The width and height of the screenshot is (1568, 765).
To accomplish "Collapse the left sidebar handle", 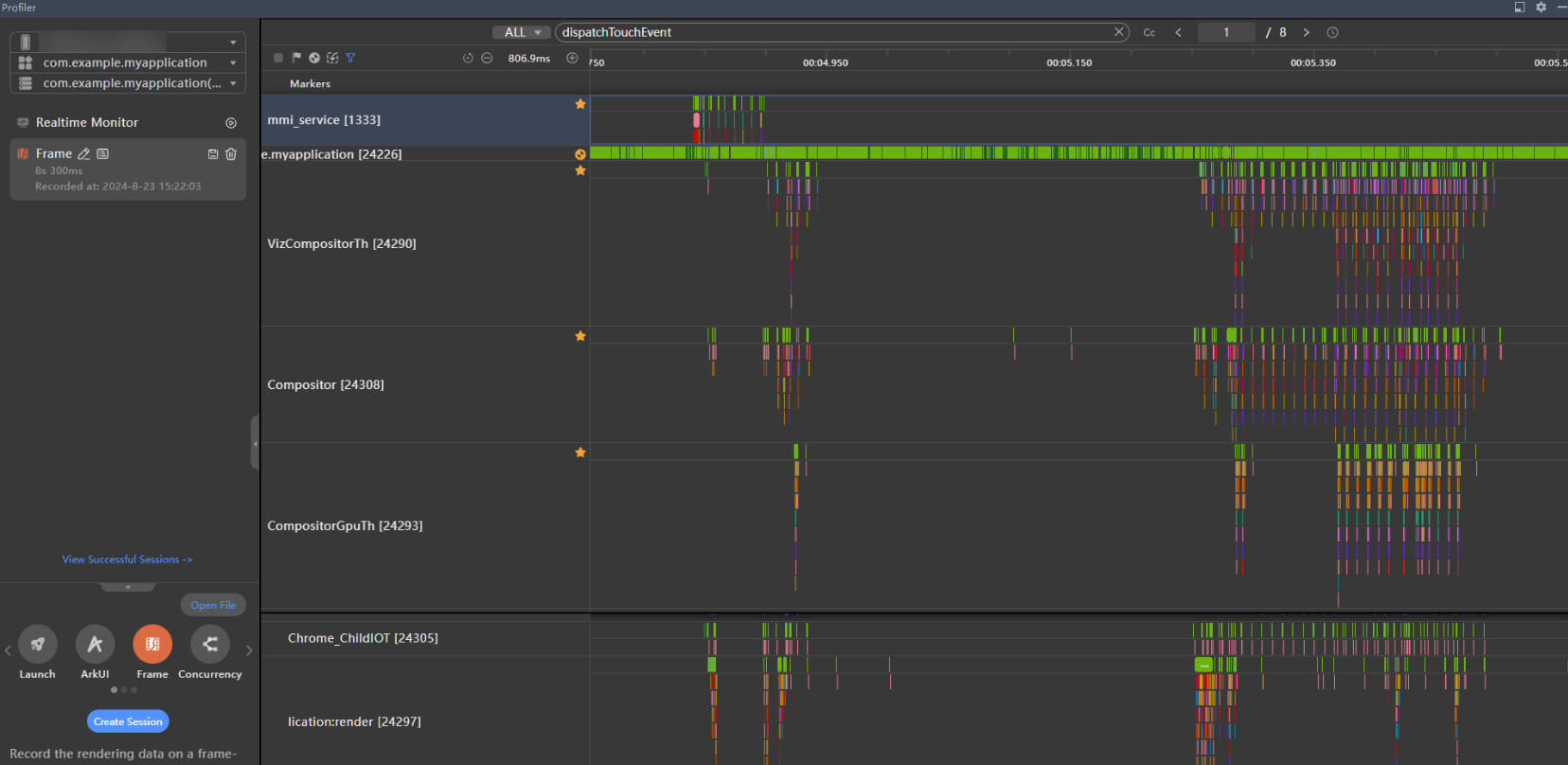I will point(255,442).
